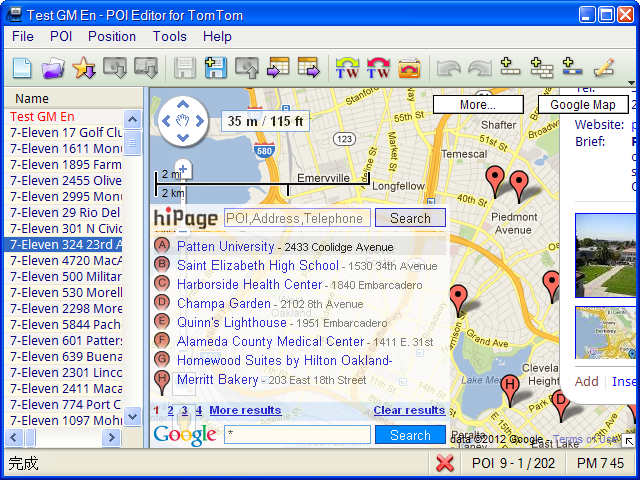Click the Name column header
The height and width of the screenshot is (480, 640).
(x=73, y=98)
